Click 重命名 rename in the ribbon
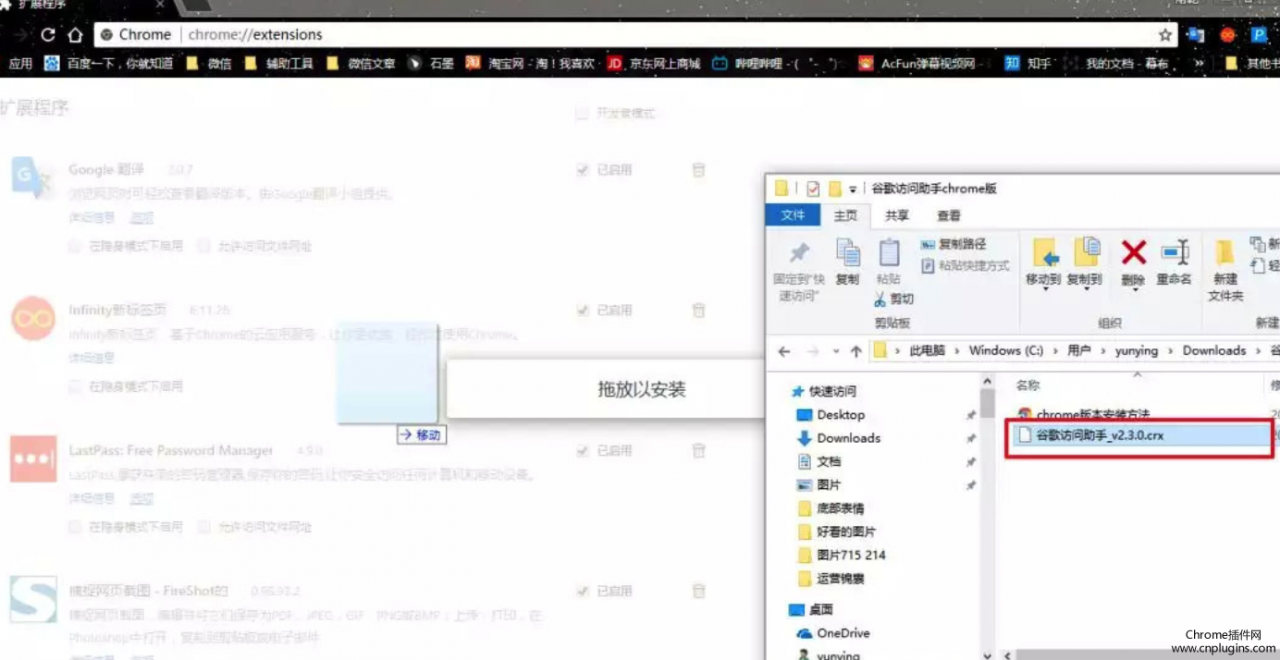Screen dimensions: 1280x660 click(x=1174, y=262)
